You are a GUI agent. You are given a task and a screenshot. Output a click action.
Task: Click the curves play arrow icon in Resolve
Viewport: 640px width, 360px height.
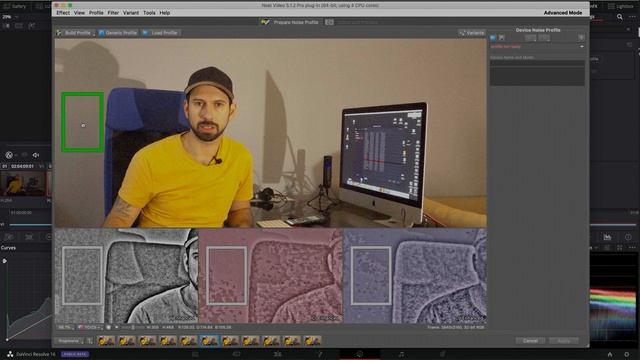coord(4,260)
